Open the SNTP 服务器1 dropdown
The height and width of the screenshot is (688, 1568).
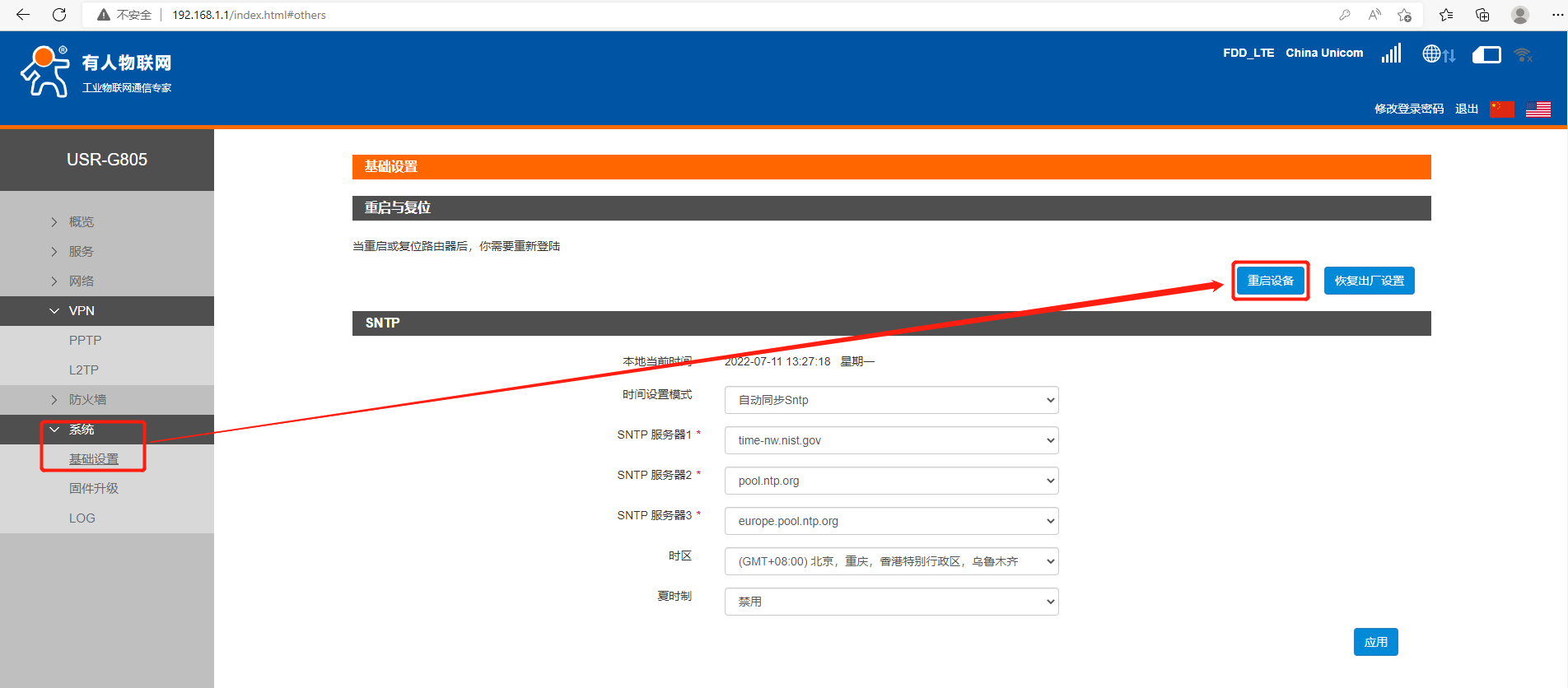[891, 440]
